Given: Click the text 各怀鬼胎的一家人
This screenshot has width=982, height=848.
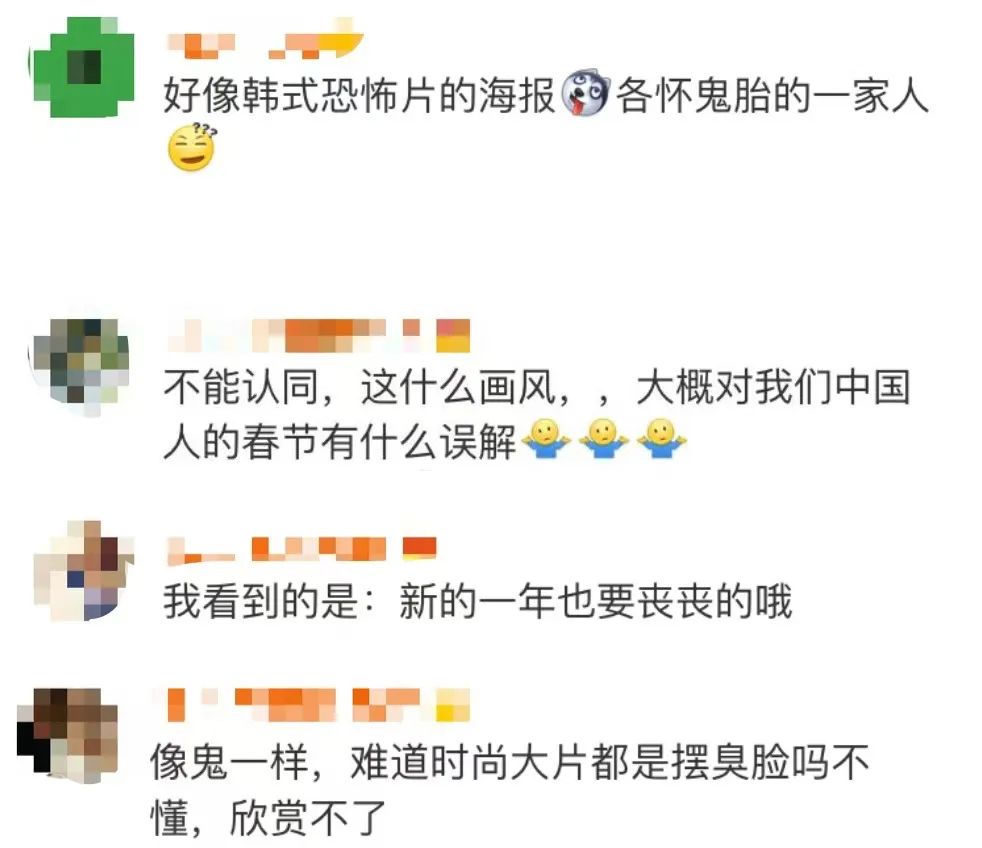Looking at the screenshot, I should click(x=772, y=96).
